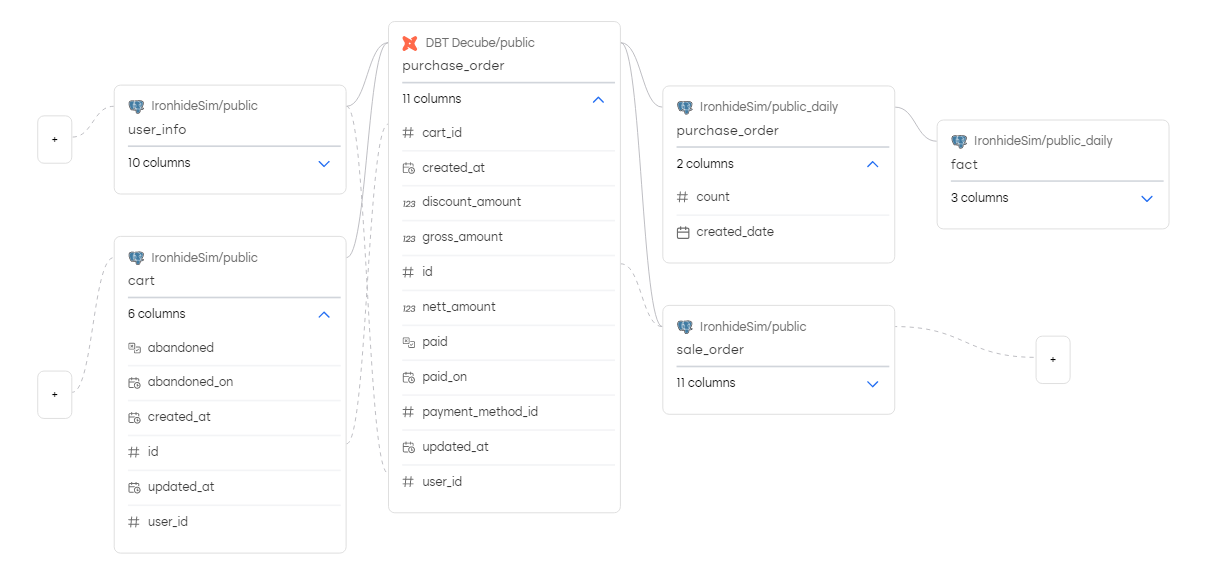Viewport: 1225px width, 578px height.
Task: Expand downstream lineage right of sale_order
Action: 1052,359
